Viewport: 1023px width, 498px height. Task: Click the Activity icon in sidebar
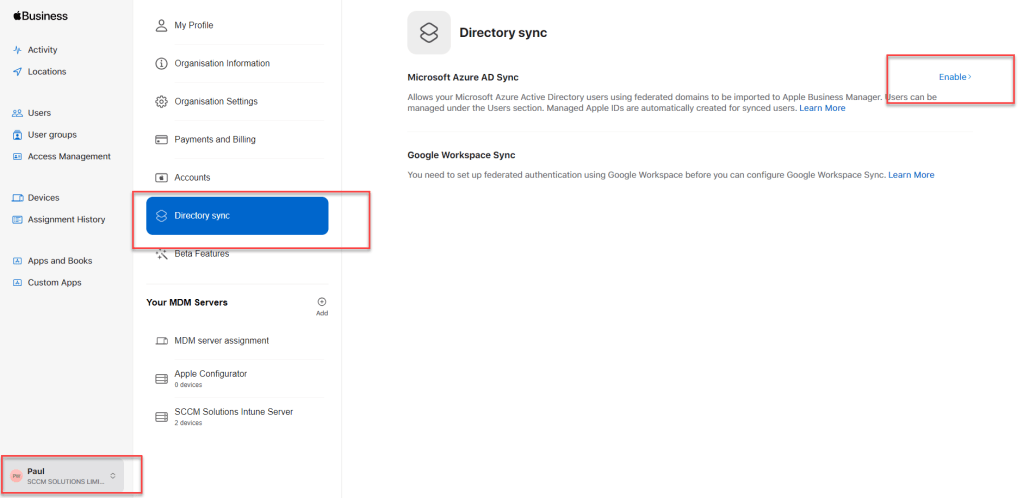pos(17,50)
